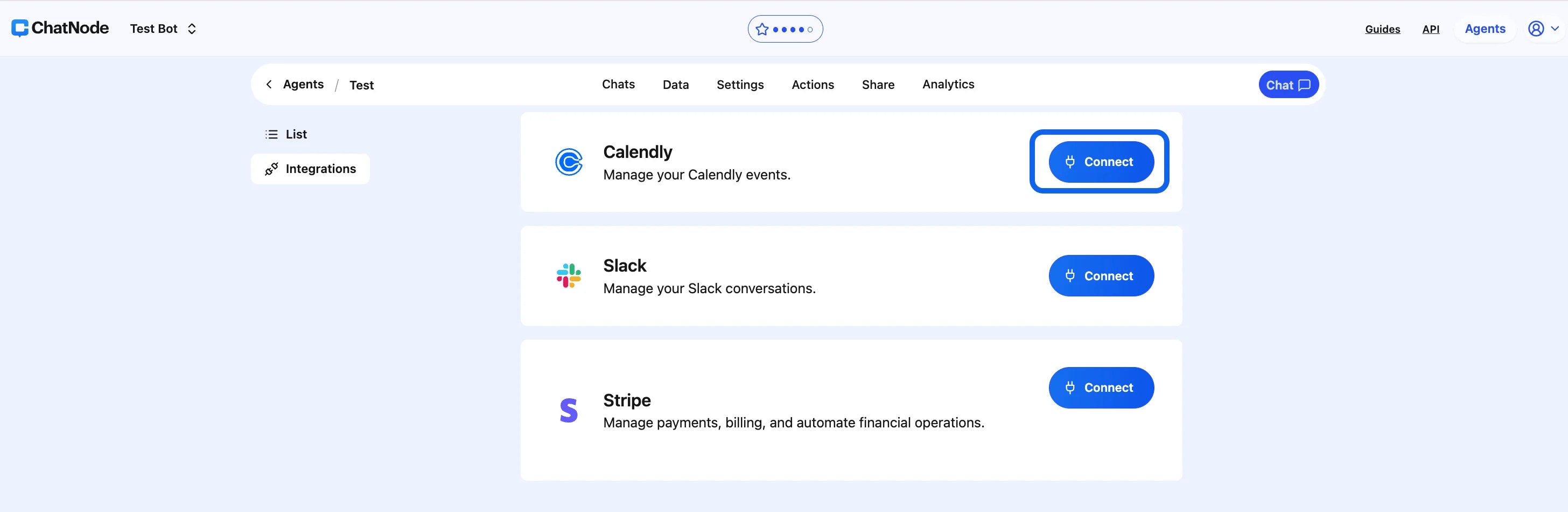The width and height of the screenshot is (1568, 512).
Task: Click the Slack heading
Action: point(625,266)
